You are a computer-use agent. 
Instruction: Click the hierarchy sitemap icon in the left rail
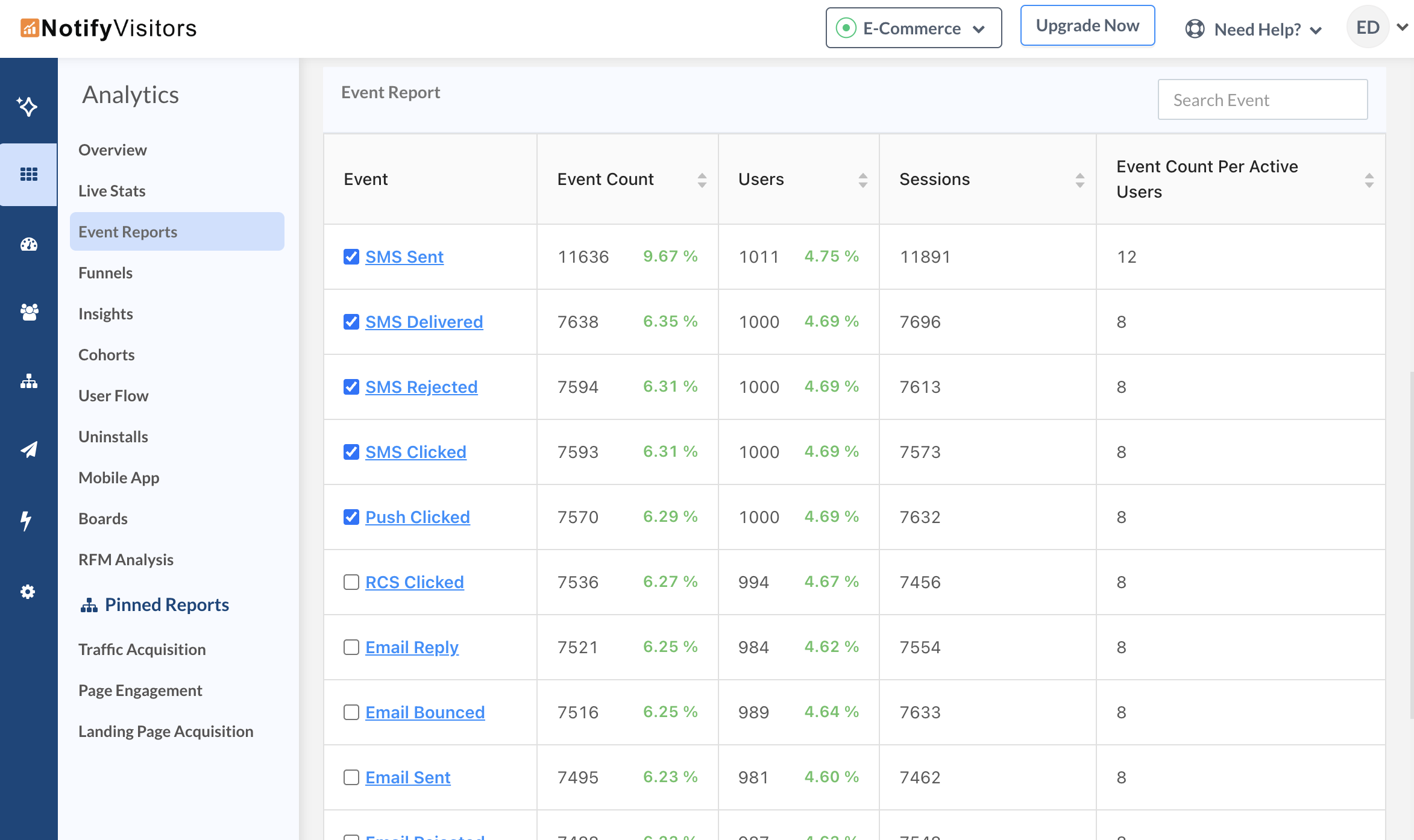28,381
